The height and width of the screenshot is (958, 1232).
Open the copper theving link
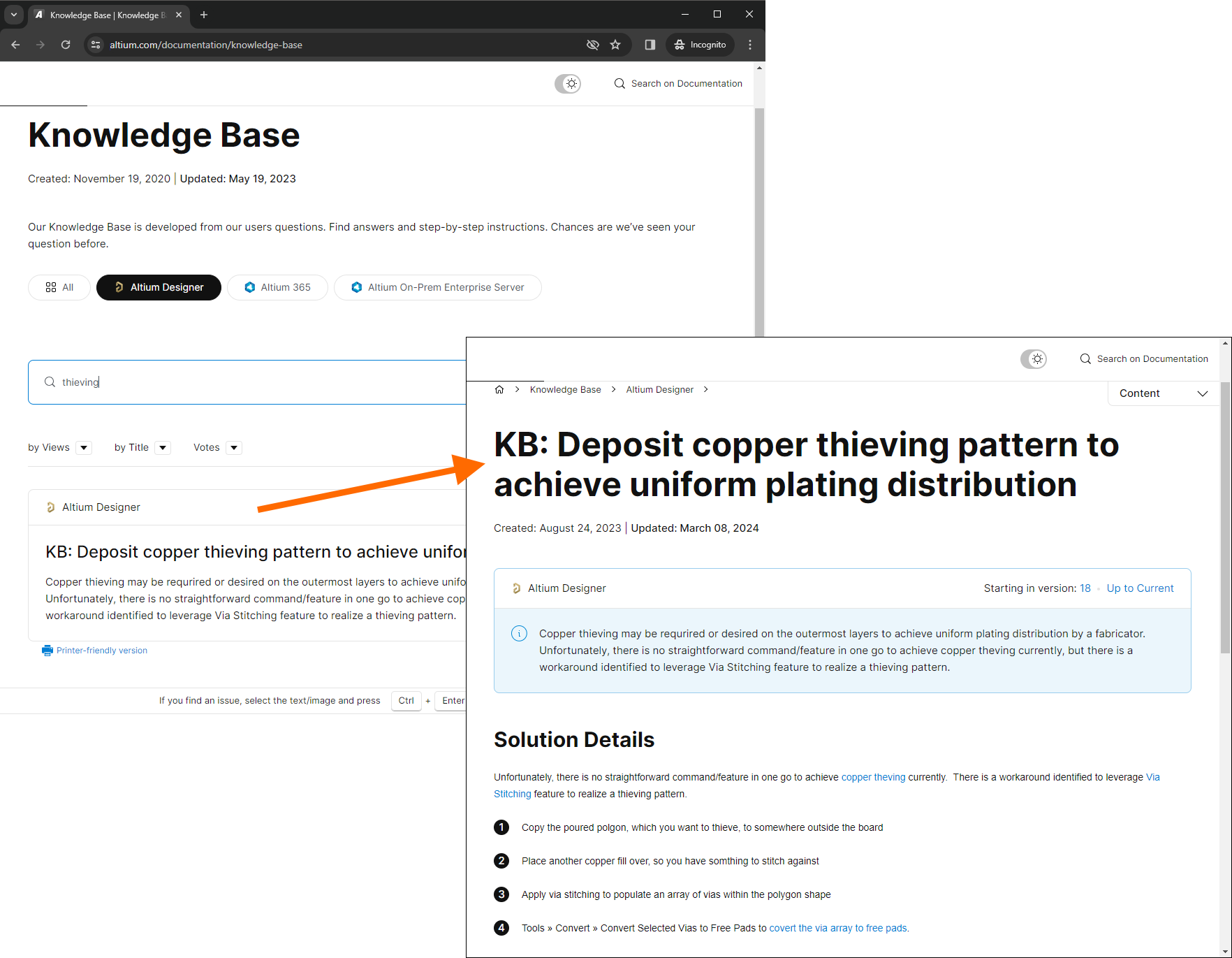point(874,777)
